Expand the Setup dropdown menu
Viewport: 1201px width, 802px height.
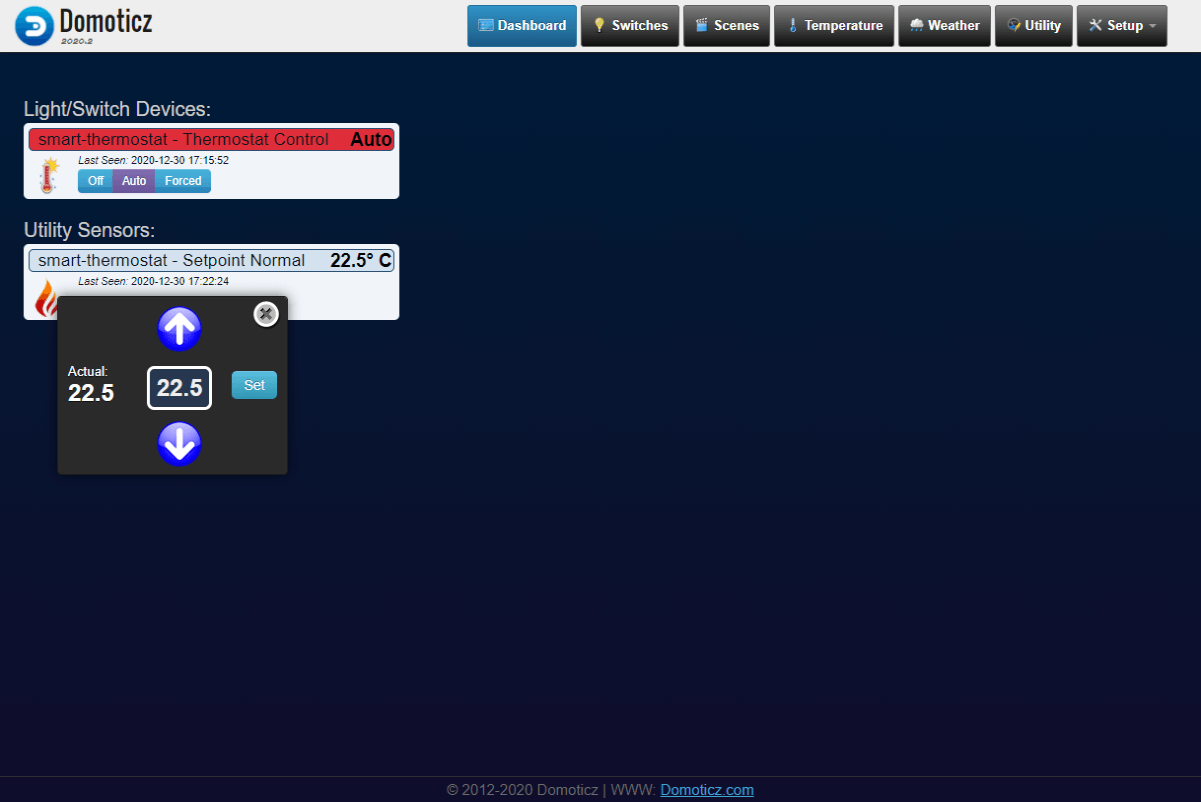(1121, 26)
